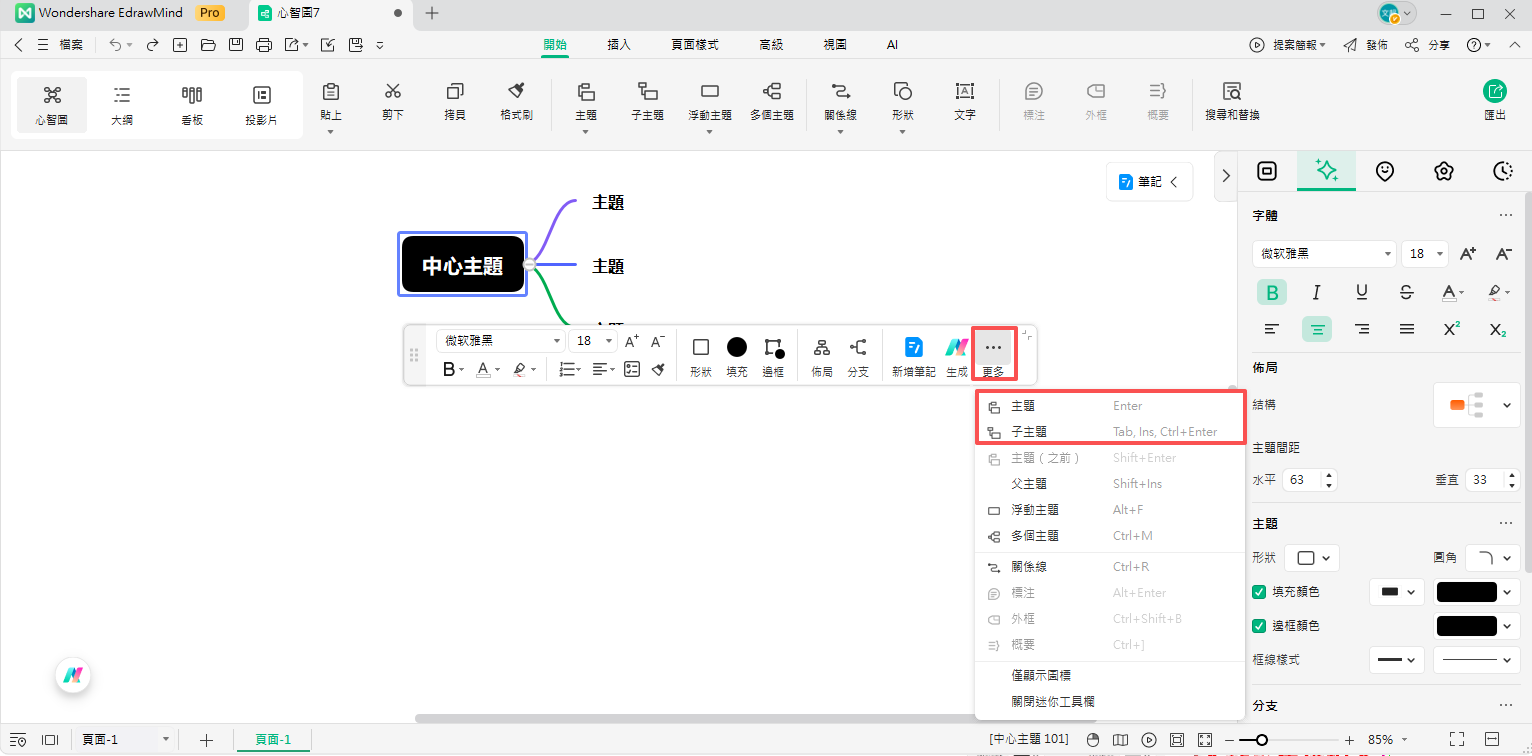
Task: Click the 關係線 relationship line tool
Action: pos(840,103)
